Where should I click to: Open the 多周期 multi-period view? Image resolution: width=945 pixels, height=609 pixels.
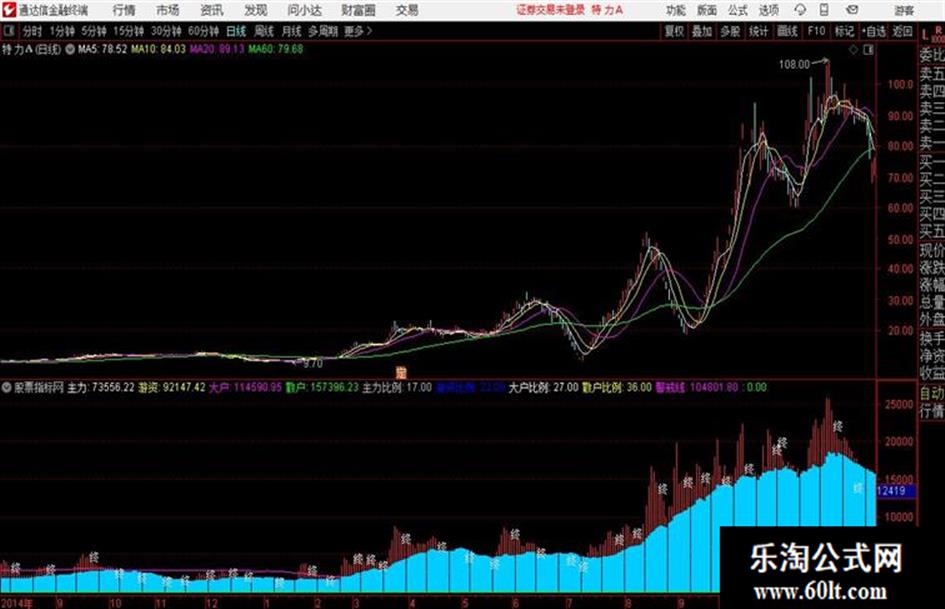pyautogui.click(x=323, y=31)
